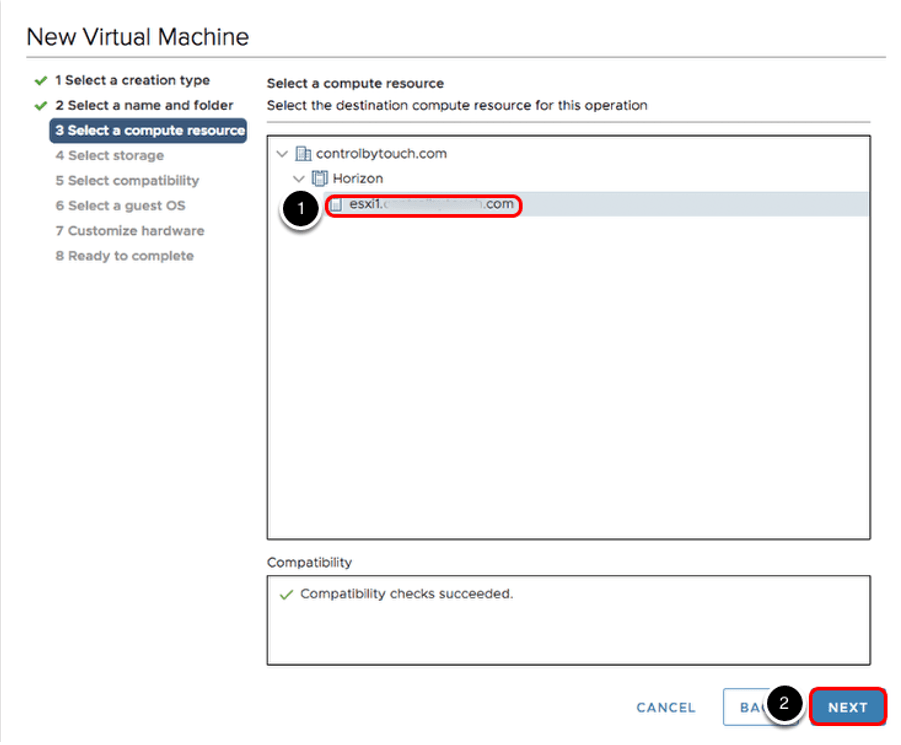Click the controlbytouch.com datacenter icon
Viewport: 901px width, 745px height.
pos(304,154)
